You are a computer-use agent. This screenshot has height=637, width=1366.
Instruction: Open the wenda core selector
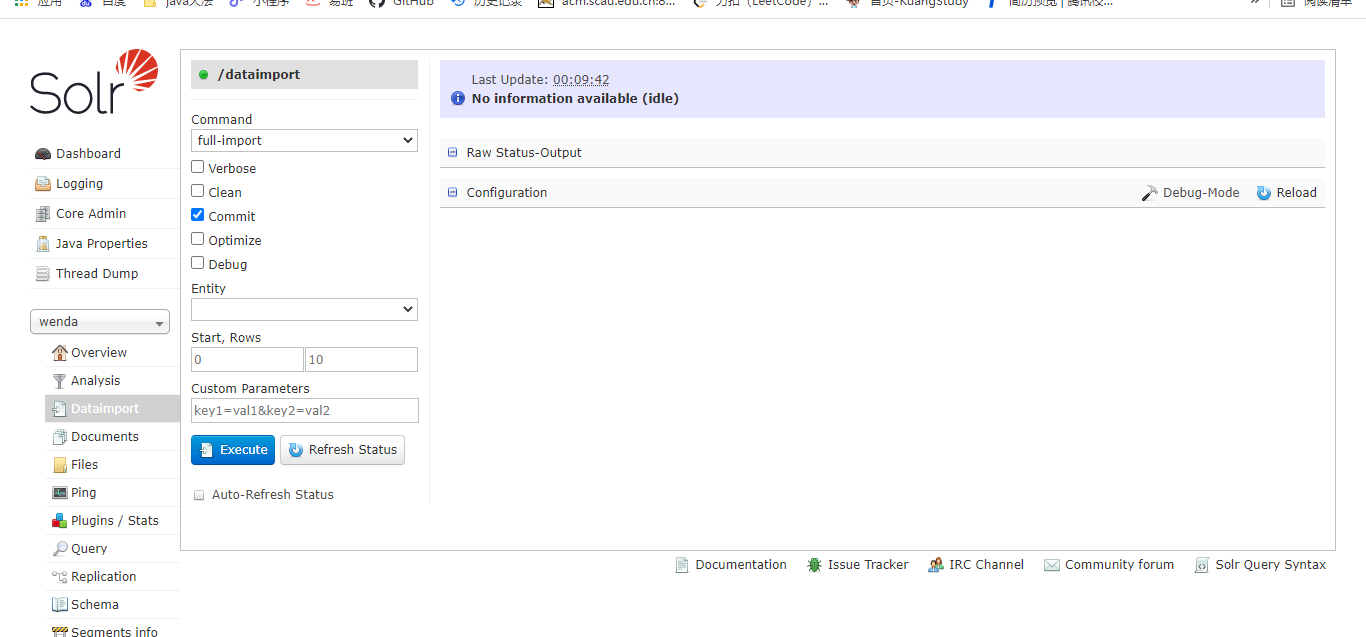(100, 322)
